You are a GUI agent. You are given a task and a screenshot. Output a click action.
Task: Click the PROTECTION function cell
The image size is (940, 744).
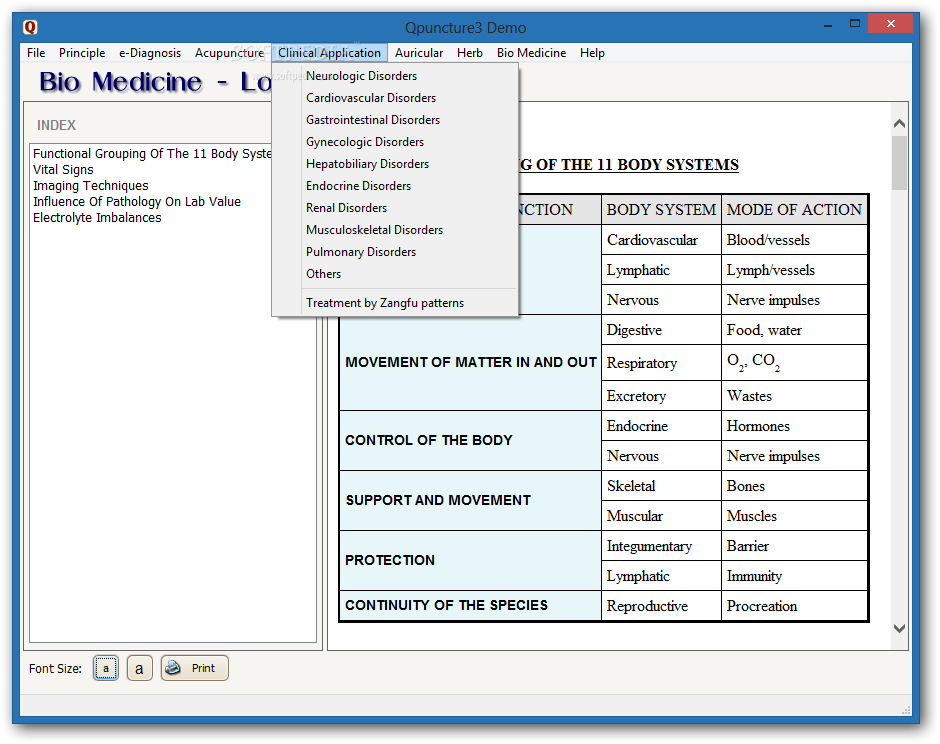pyautogui.click(x=471, y=561)
